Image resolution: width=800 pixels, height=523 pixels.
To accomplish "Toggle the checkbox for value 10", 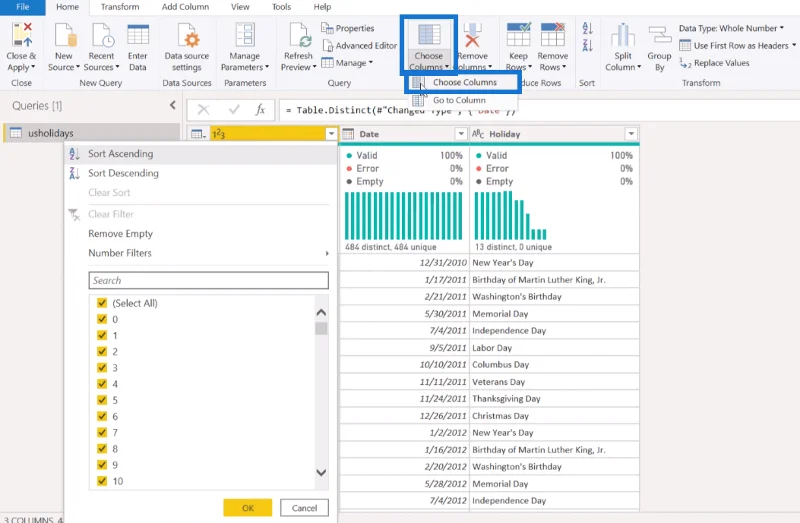I will click(x=102, y=481).
